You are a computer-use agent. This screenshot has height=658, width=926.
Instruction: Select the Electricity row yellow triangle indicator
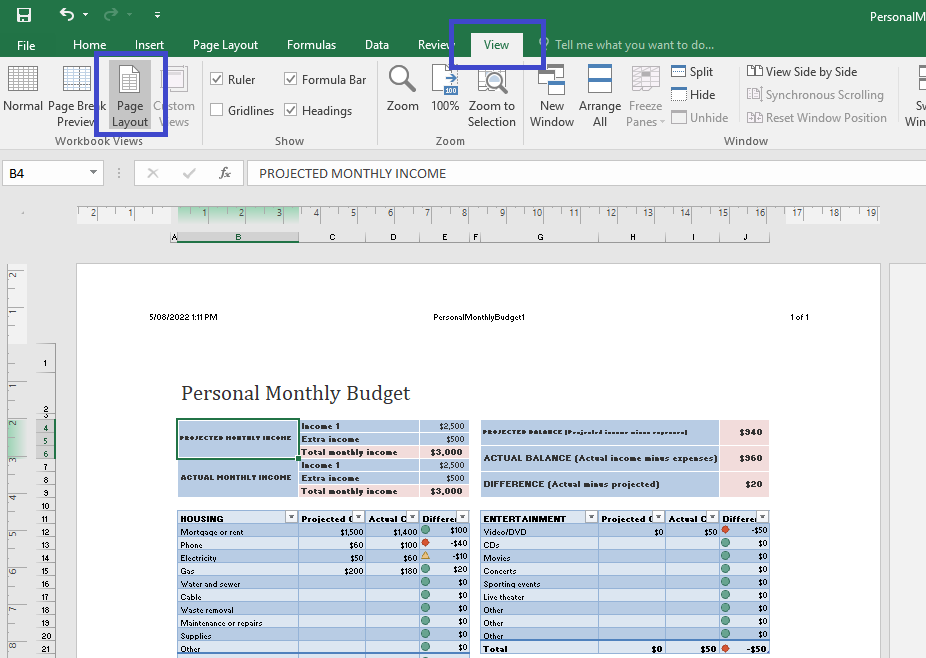[x=425, y=555]
